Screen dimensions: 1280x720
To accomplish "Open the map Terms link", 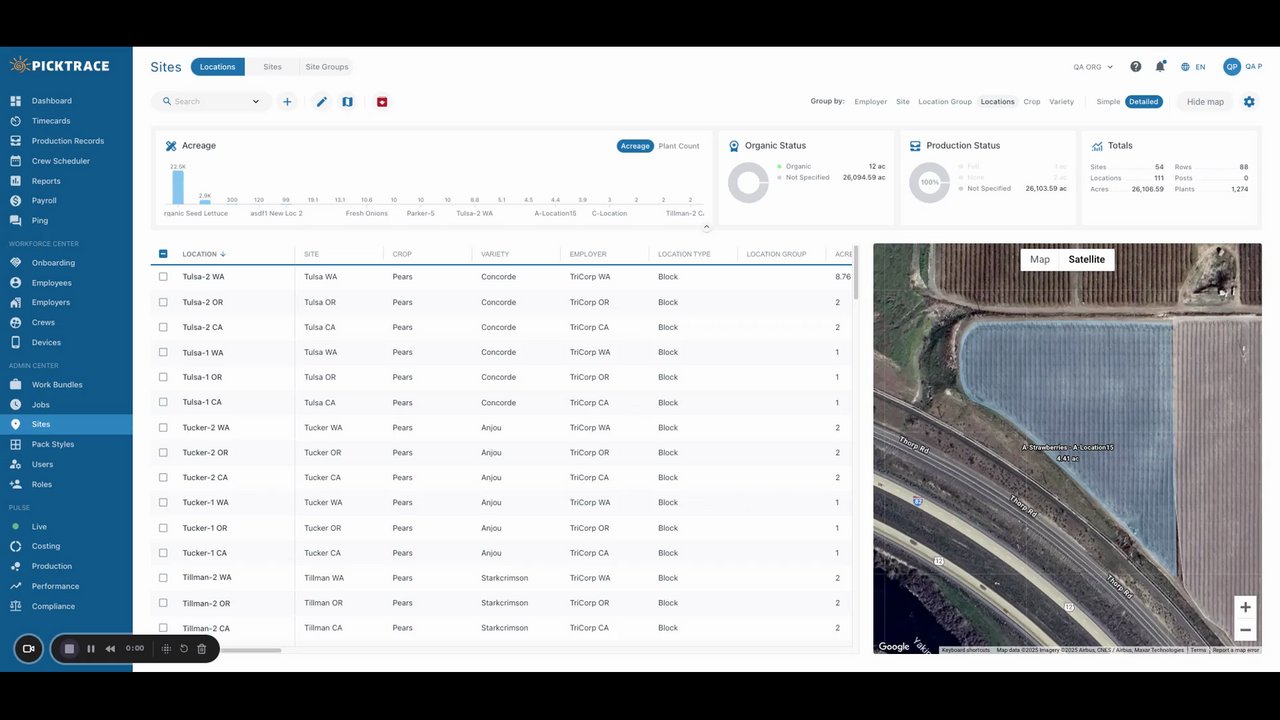I will click(x=1198, y=650).
